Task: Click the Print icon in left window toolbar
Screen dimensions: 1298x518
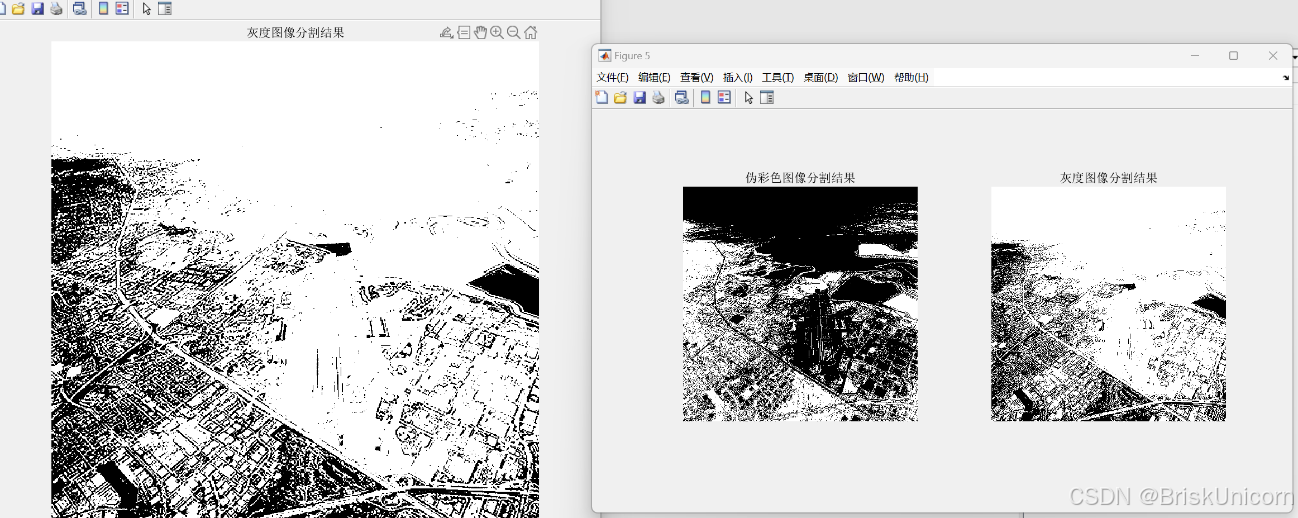Action: pyautogui.click(x=56, y=9)
